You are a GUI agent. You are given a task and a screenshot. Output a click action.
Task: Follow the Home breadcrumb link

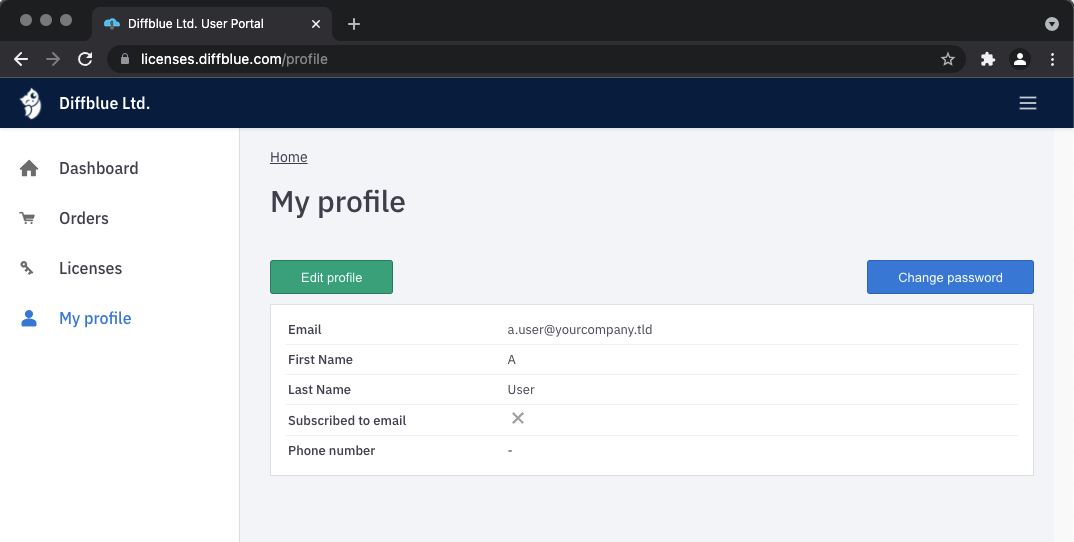[289, 157]
